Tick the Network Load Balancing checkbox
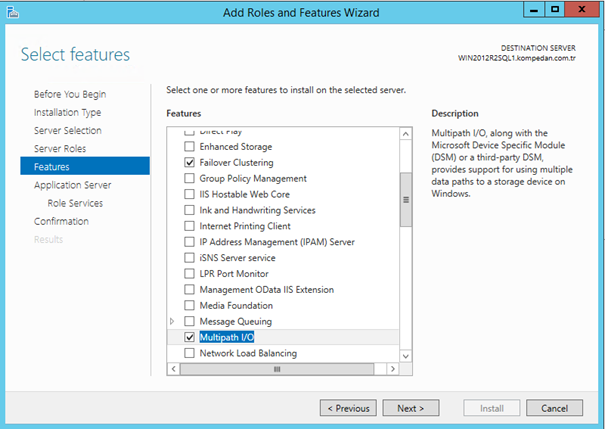 click(x=190, y=354)
